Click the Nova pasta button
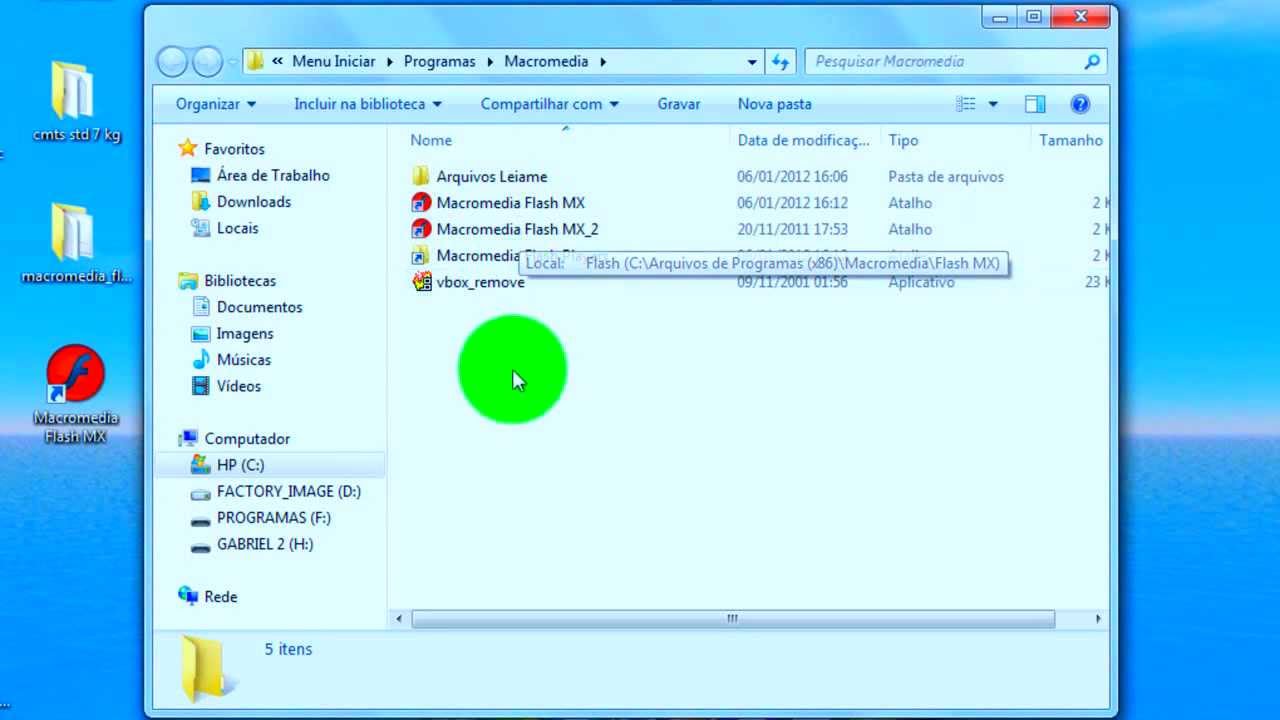This screenshot has width=1280, height=720. [775, 104]
